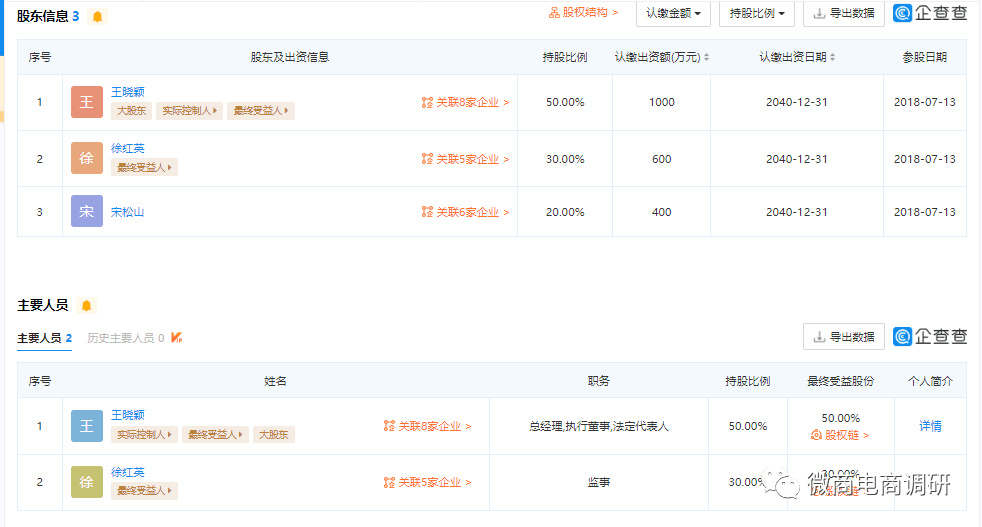Click 50.00% shareholding cell in shareholder table

(x=565, y=102)
